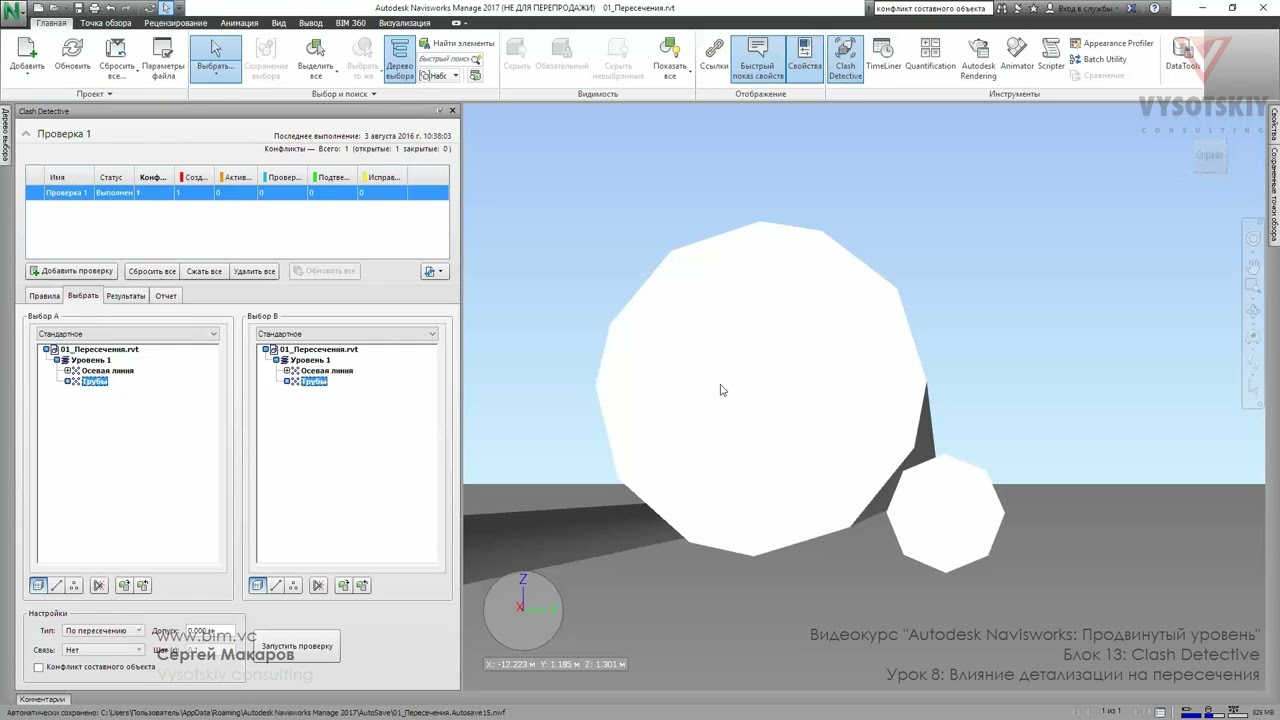The image size is (1280, 720).
Task: Open the Анимация ribbon tab
Action: (x=239, y=23)
